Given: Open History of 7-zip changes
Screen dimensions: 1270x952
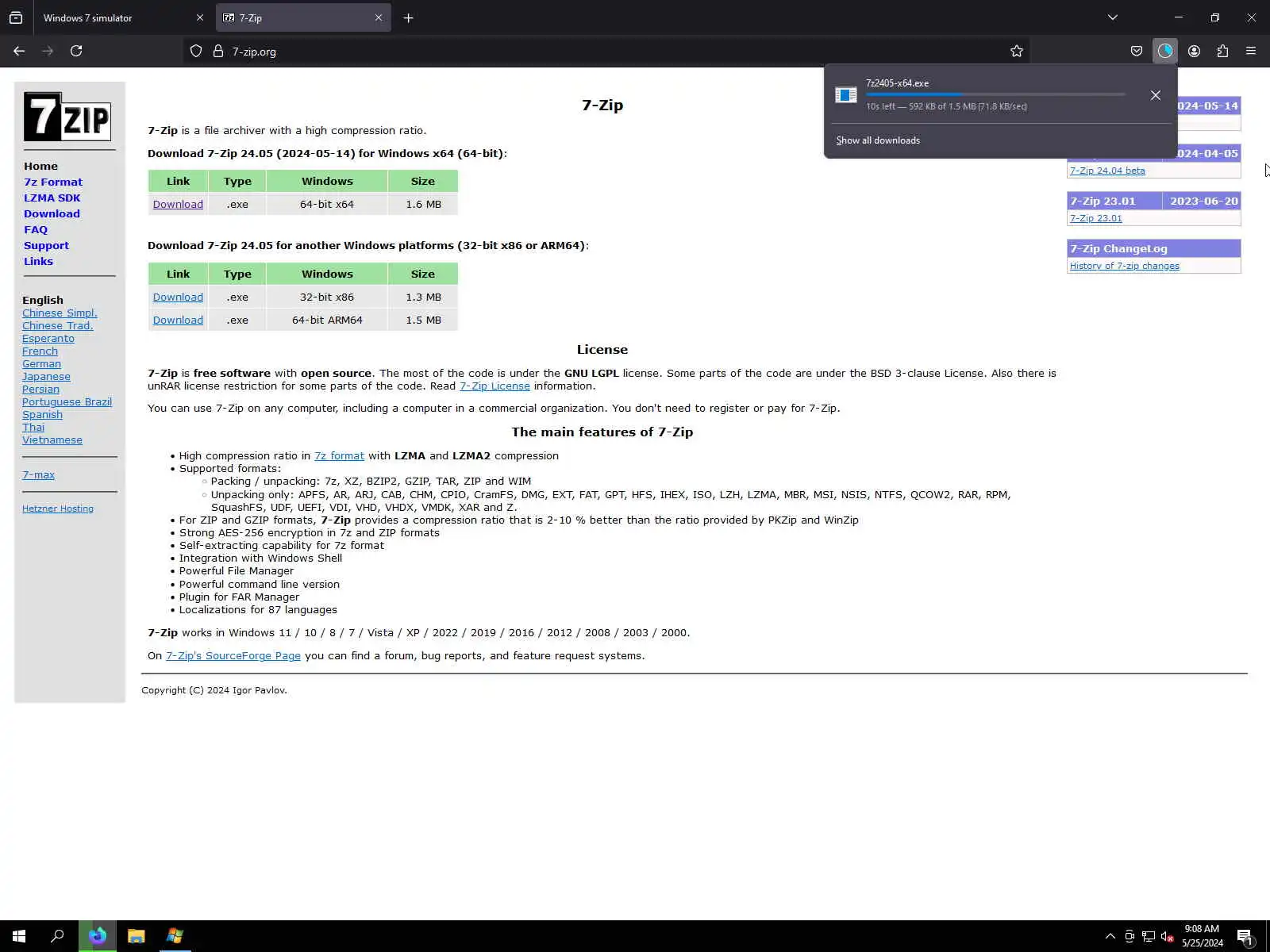Looking at the screenshot, I should [1125, 266].
